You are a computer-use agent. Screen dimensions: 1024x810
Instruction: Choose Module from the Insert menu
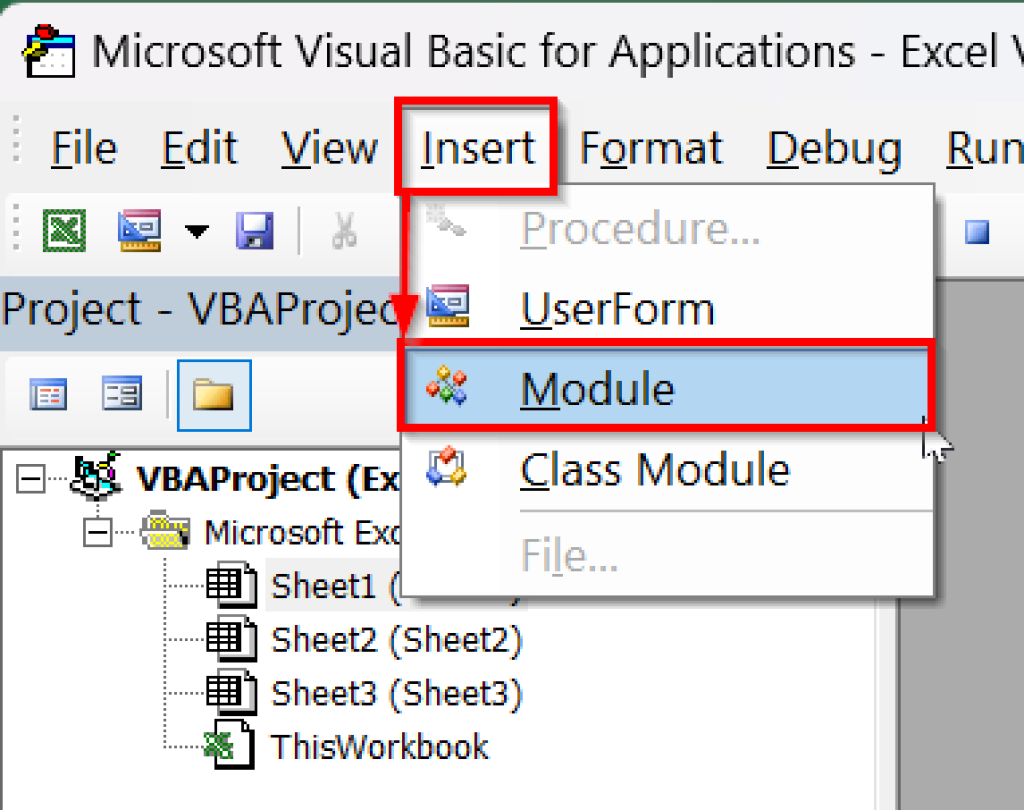597,389
